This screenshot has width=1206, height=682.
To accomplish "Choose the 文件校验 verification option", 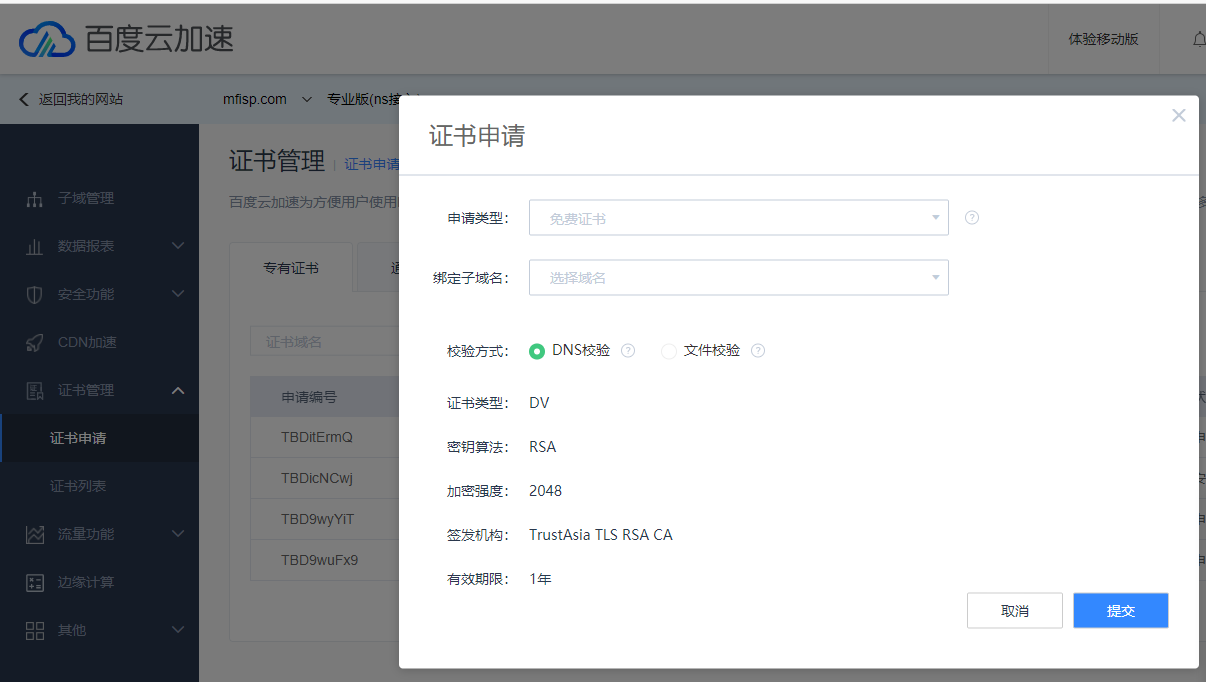I will pos(668,350).
